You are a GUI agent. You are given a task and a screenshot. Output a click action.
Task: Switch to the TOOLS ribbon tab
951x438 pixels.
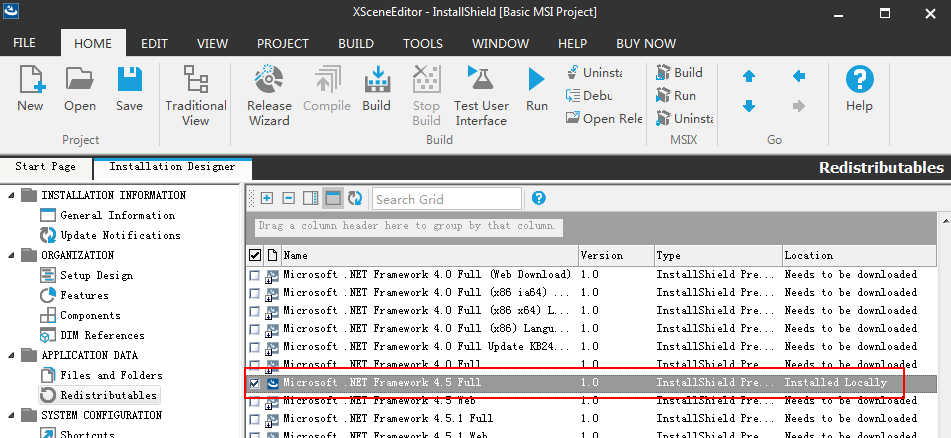(423, 44)
